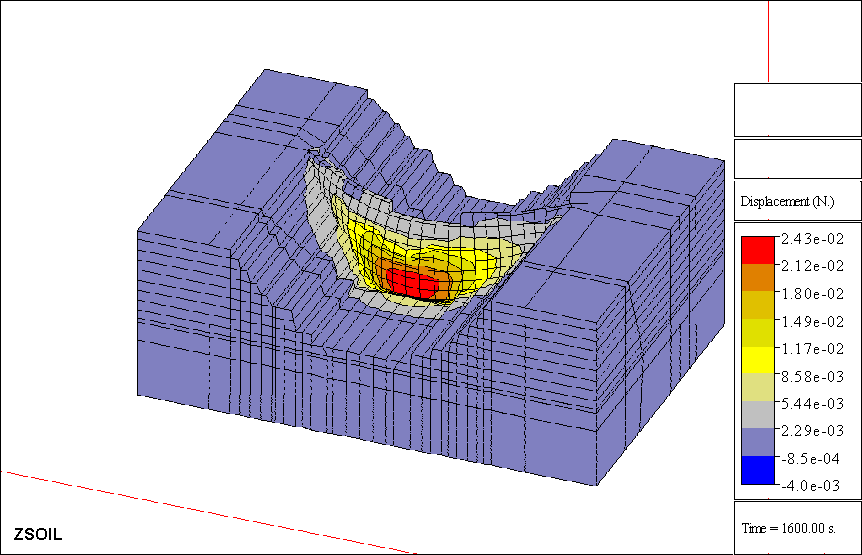Click the bright yellow legend swatch
862x555 pixels.
[758, 360]
